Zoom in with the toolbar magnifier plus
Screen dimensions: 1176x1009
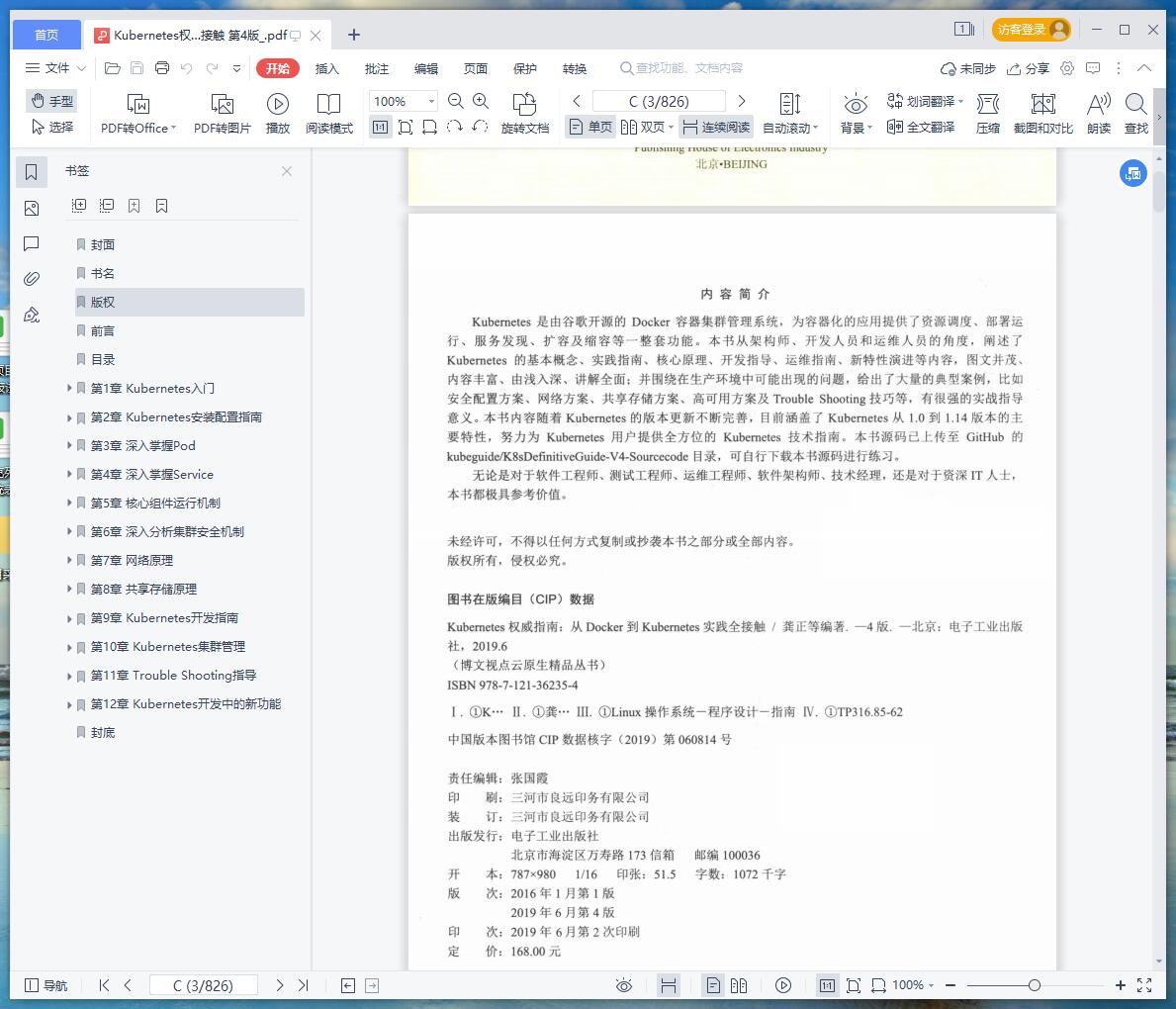coord(481,101)
